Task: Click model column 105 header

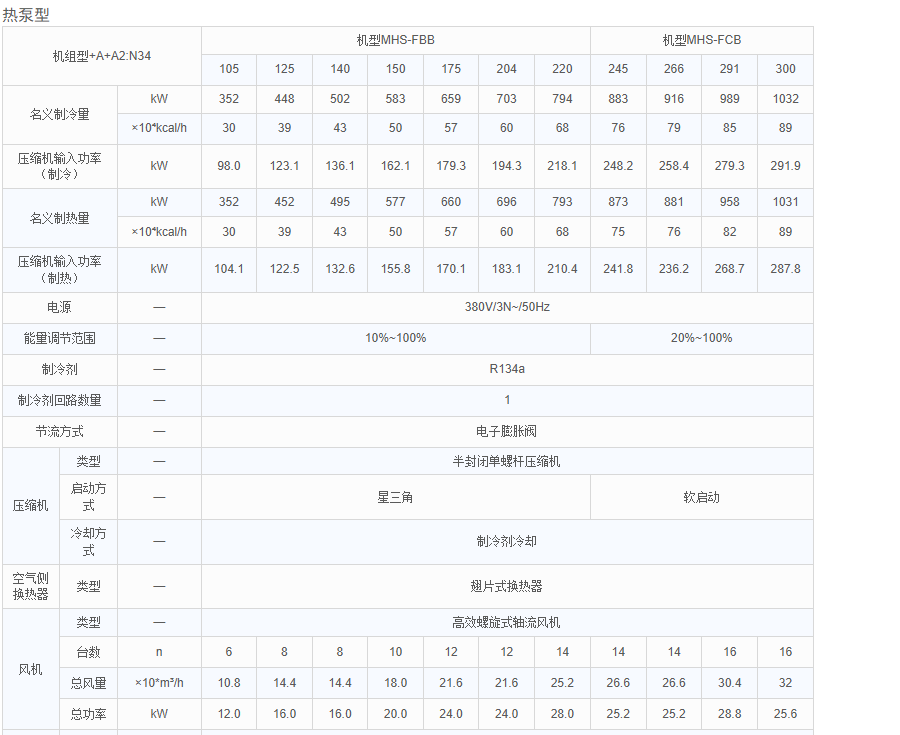Action: click(228, 70)
